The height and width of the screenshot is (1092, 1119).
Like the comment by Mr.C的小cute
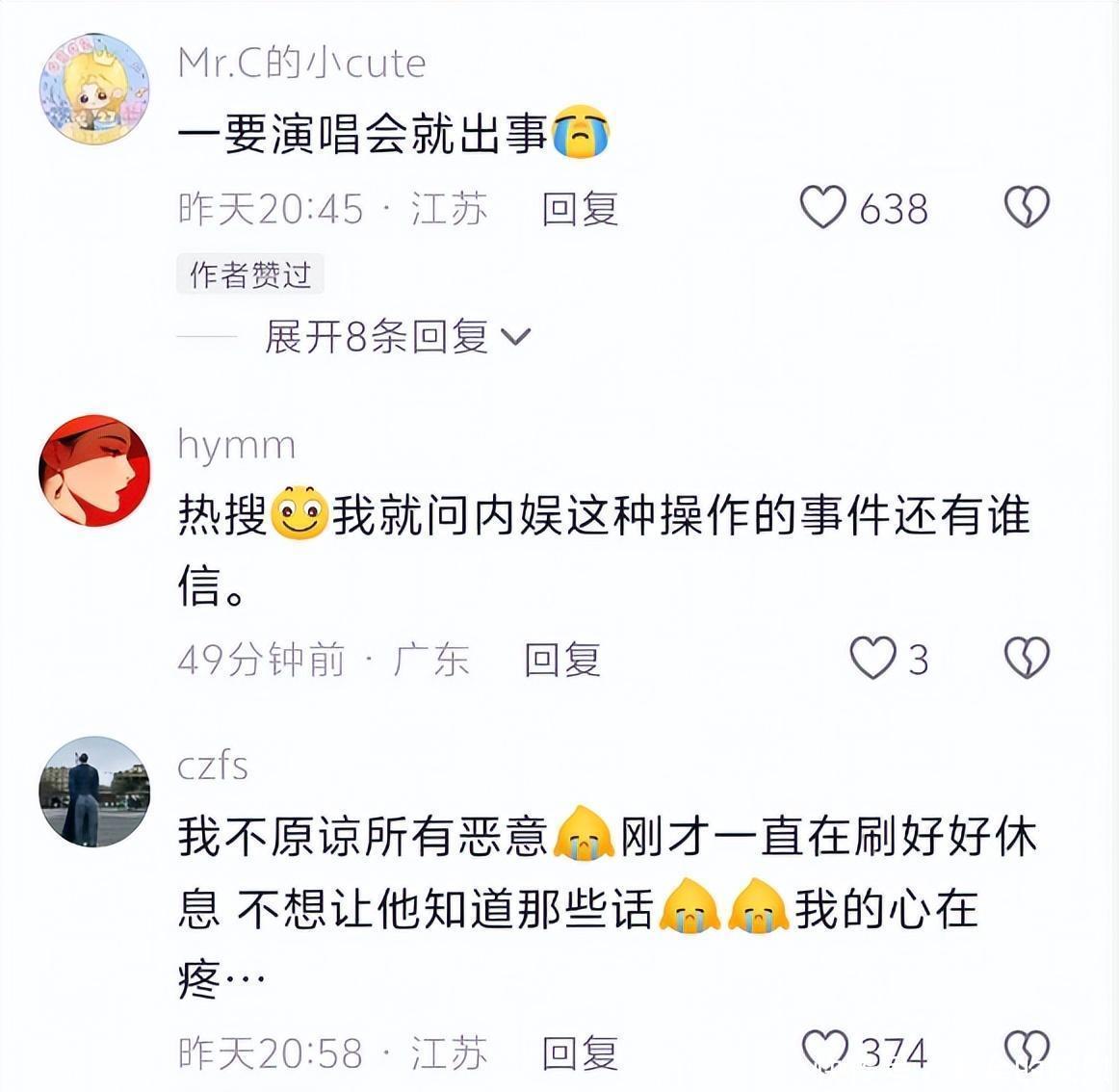[822, 207]
